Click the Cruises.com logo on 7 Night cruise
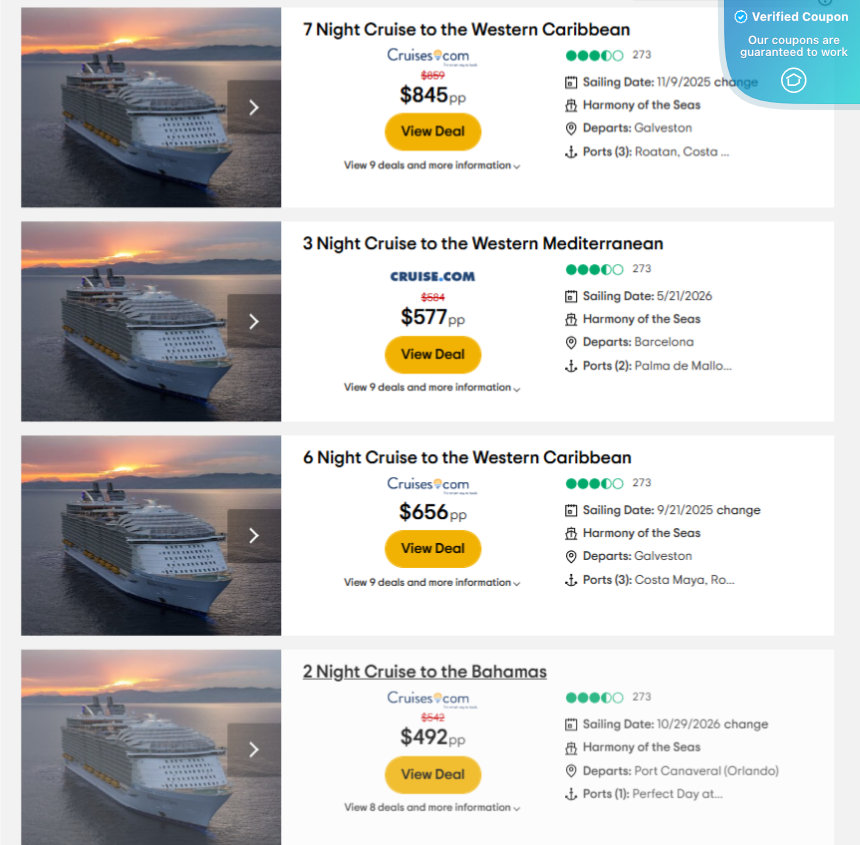The width and height of the screenshot is (860, 845). pyautogui.click(x=428, y=56)
